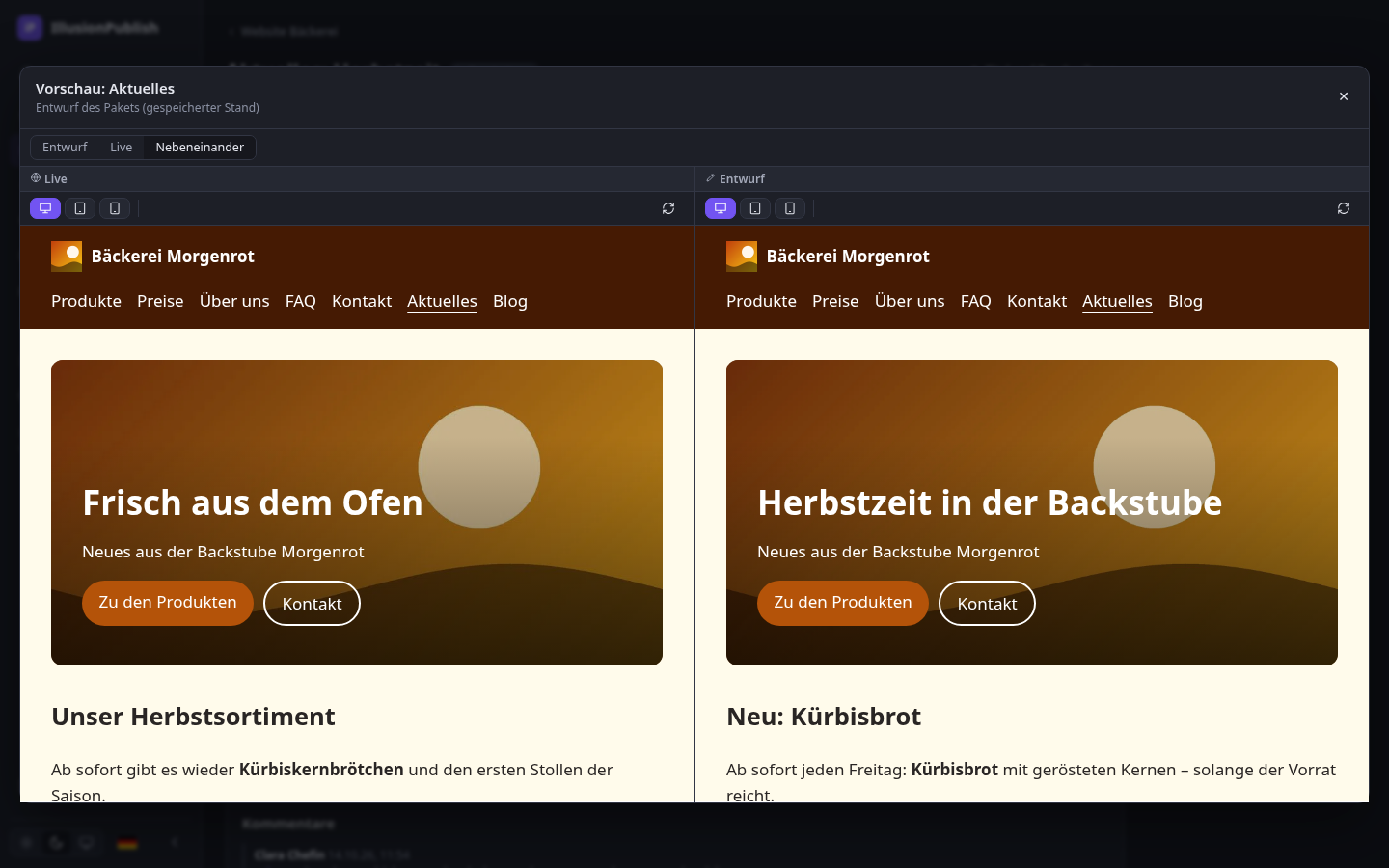Reload the Entwurf preview pane
1389x868 pixels.
pyautogui.click(x=1344, y=208)
